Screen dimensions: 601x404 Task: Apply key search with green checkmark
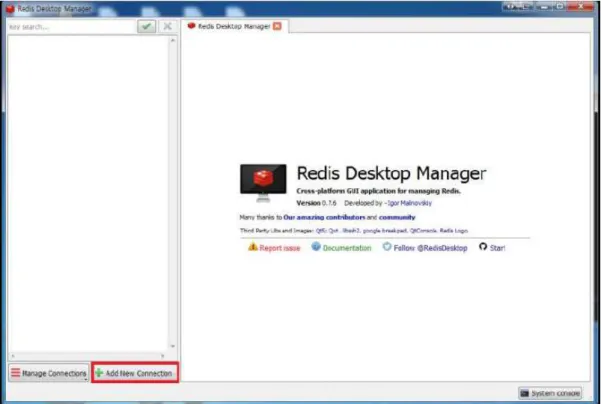click(146, 26)
